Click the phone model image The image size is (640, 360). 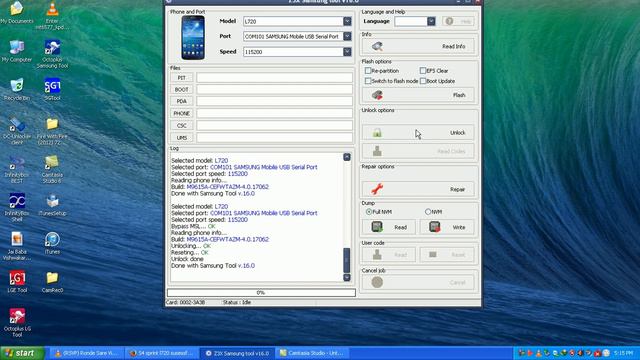(193, 38)
